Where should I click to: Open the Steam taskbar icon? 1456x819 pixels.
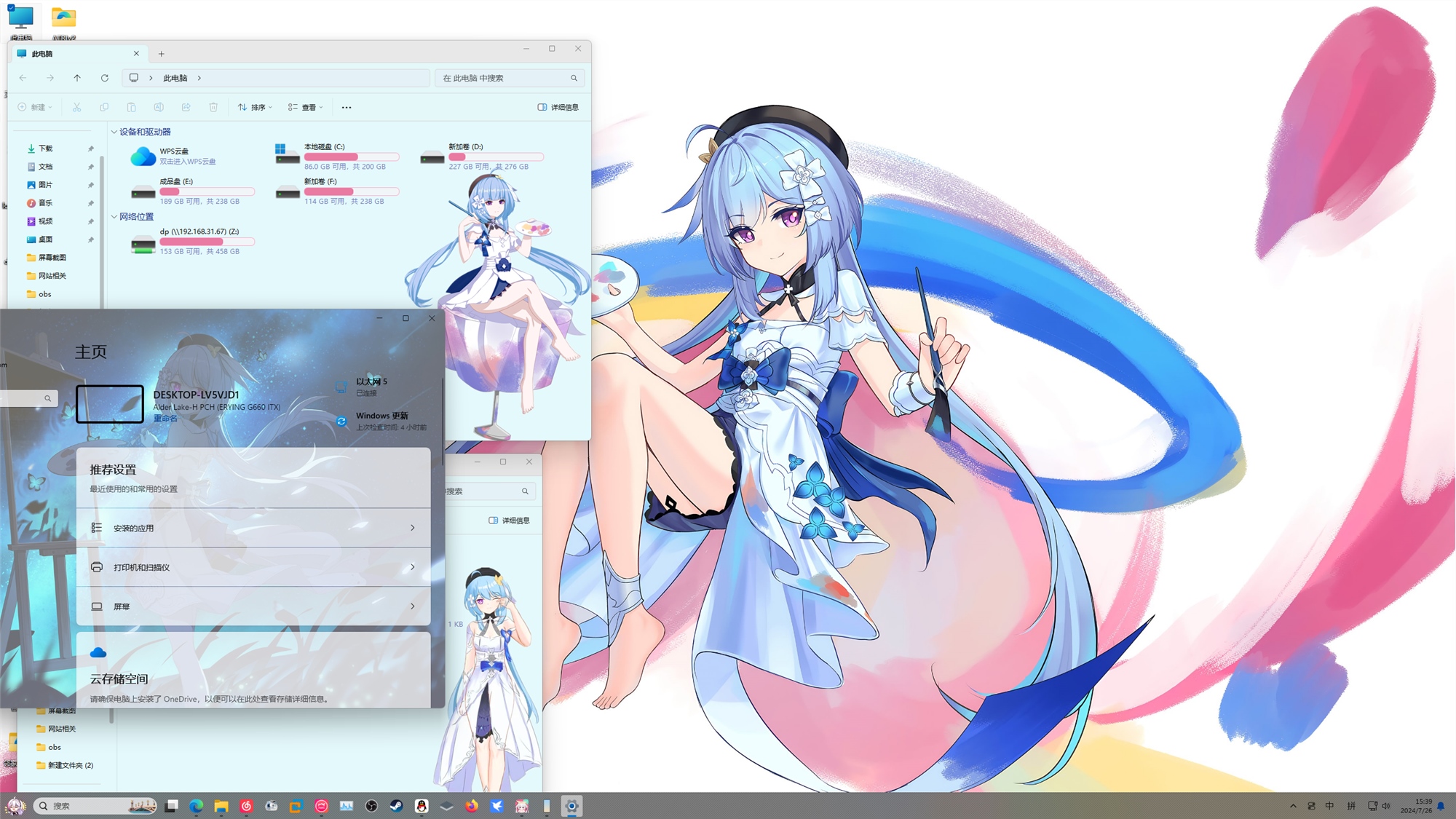click(x=396, y=806)
